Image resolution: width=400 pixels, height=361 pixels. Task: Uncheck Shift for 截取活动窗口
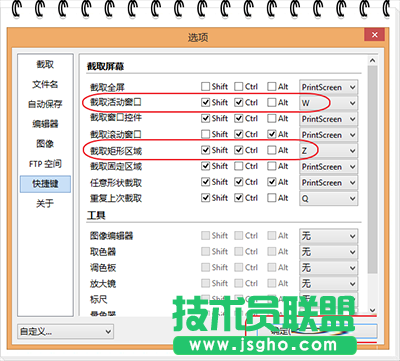tap(206, 102)
